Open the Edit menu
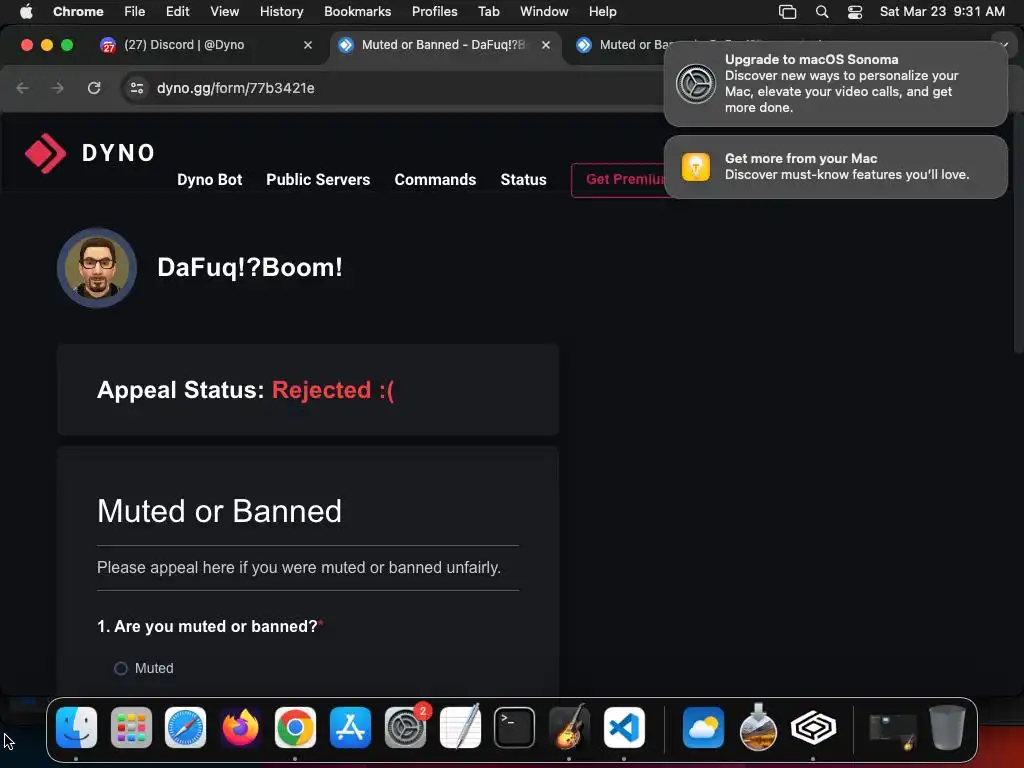 pos(177,12)
